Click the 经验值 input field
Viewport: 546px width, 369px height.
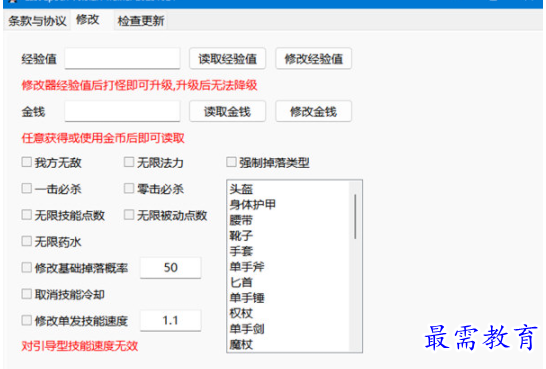122,58
